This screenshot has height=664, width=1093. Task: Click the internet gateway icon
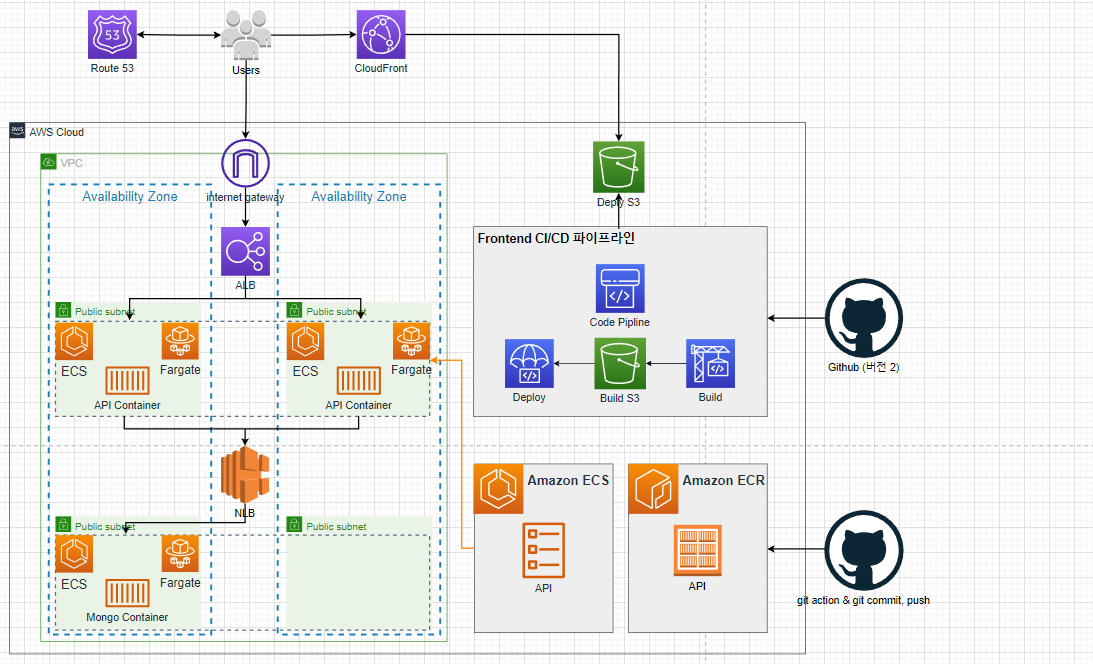click(245, 163)
